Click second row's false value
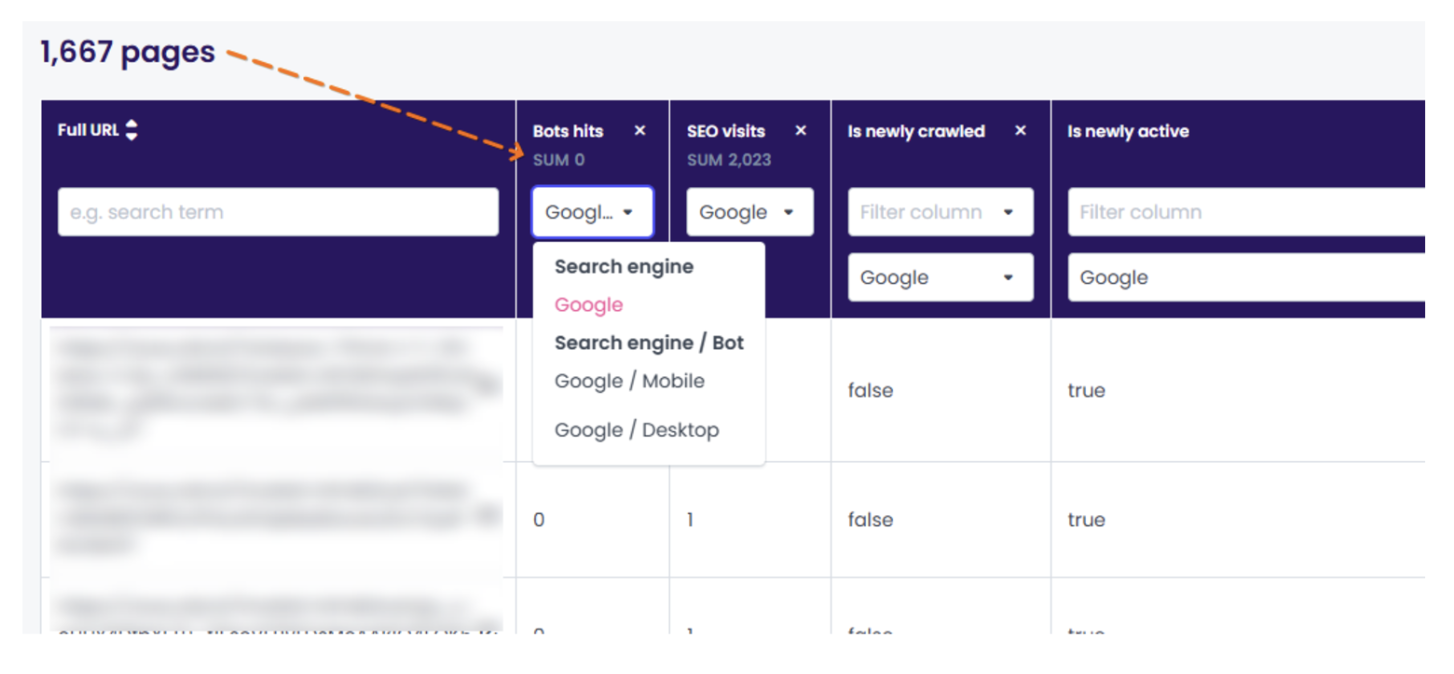1454x674 pixels. pos(871,520)
